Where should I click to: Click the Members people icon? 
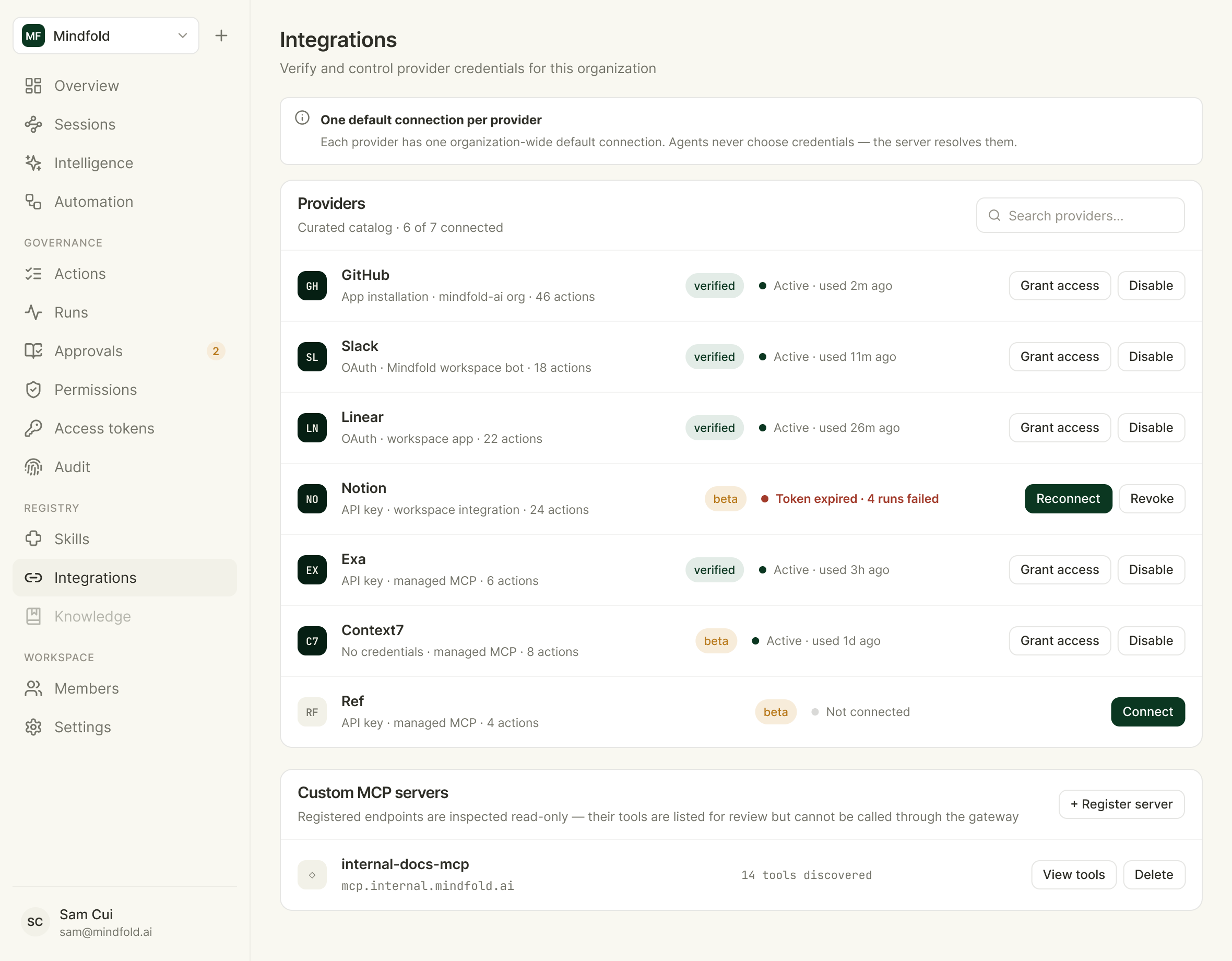coord(33,688)
